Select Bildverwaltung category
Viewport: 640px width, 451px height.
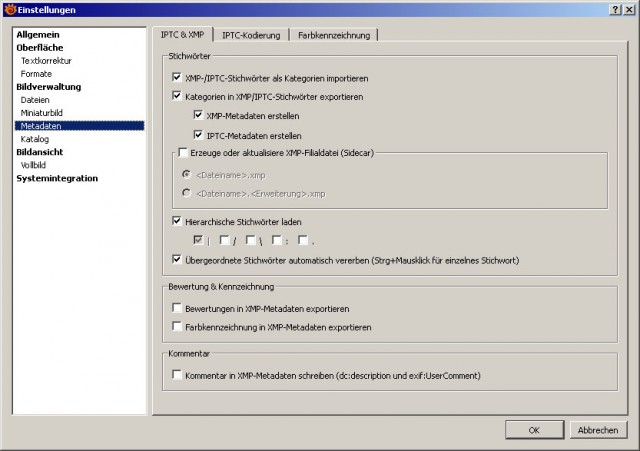(49, 87)
